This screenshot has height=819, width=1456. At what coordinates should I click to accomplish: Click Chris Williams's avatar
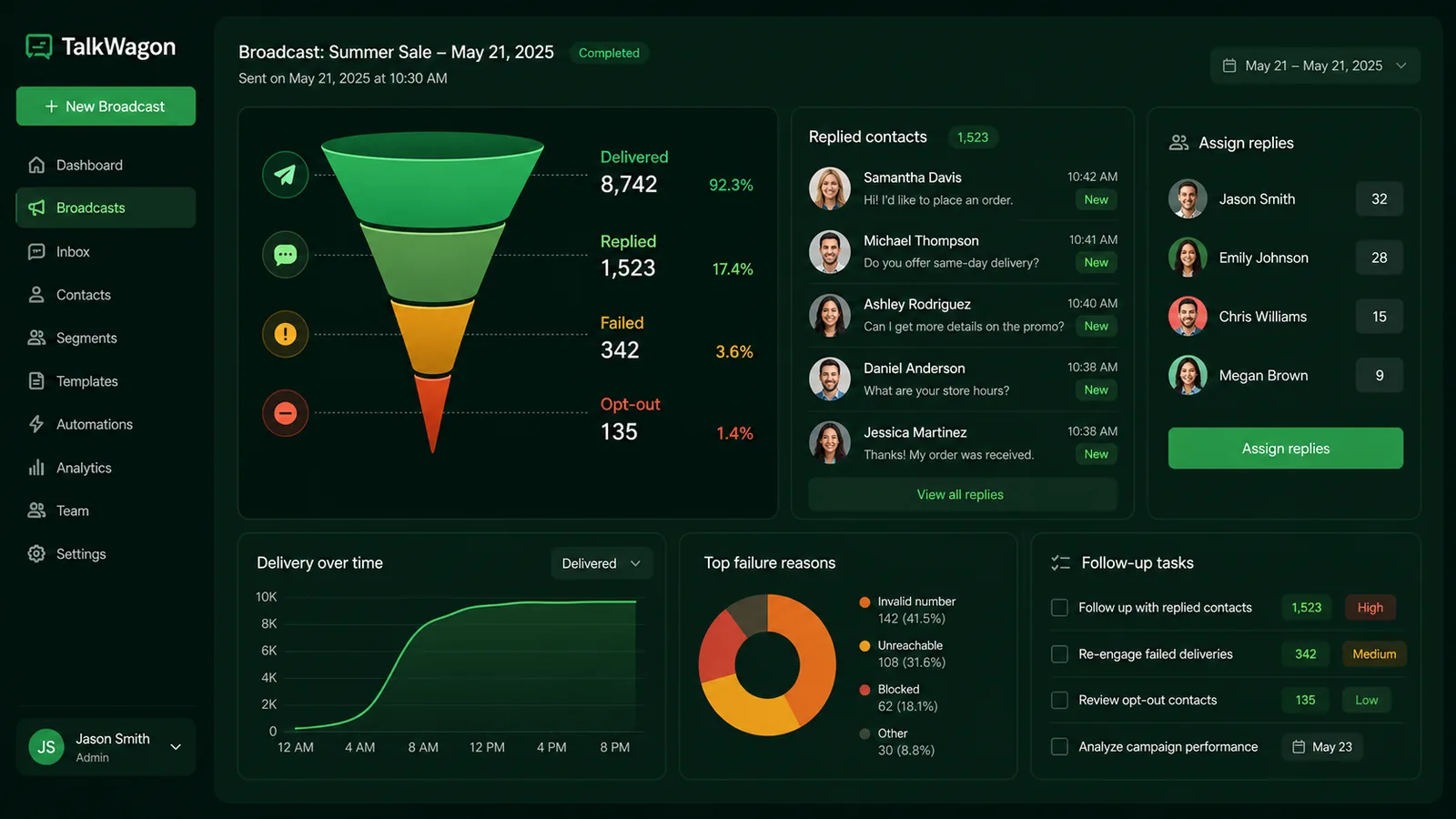pyautogui.click(x=1188, y=317)
